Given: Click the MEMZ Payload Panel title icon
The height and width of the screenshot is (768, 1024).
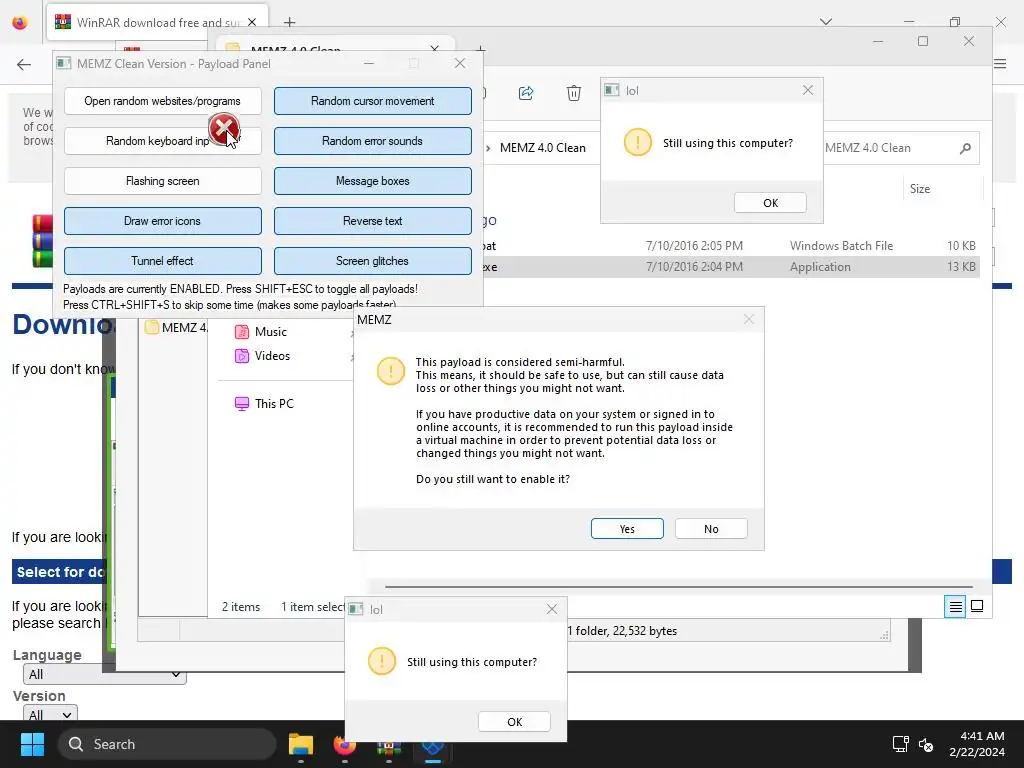Looking at the screenshot, I should [63, 63].
